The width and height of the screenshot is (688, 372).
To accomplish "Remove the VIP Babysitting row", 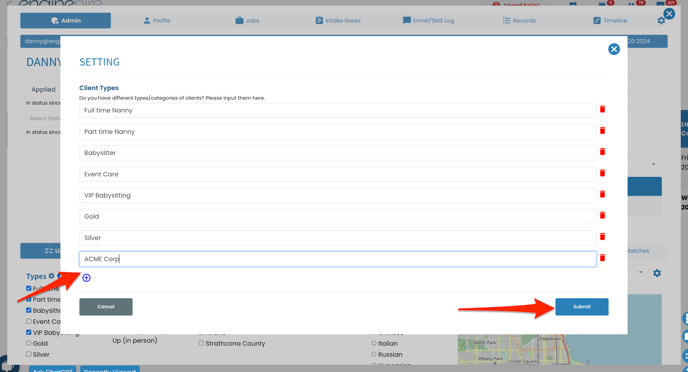I will point(602,194).
